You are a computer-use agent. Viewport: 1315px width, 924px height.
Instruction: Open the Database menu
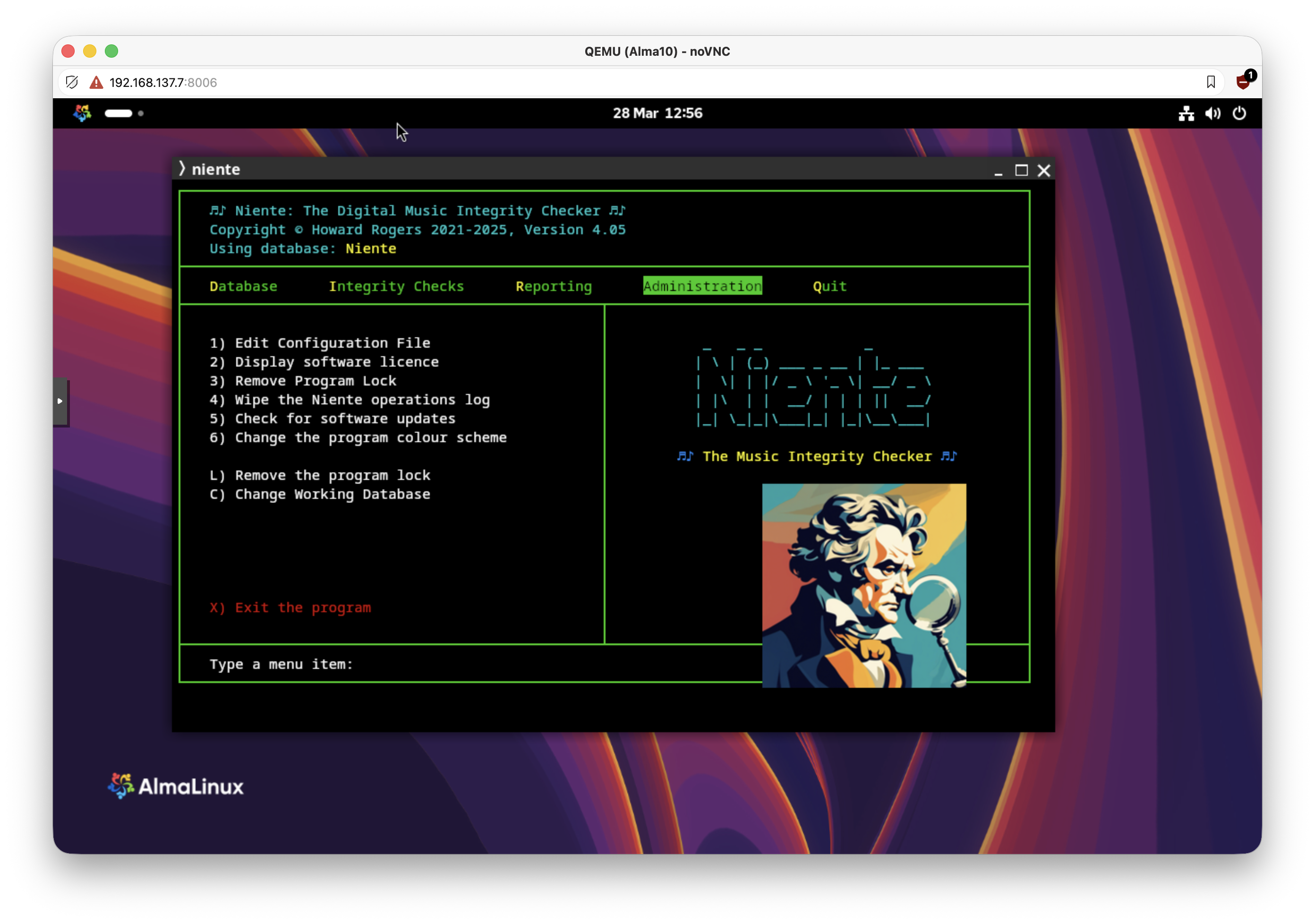(243, 286)
